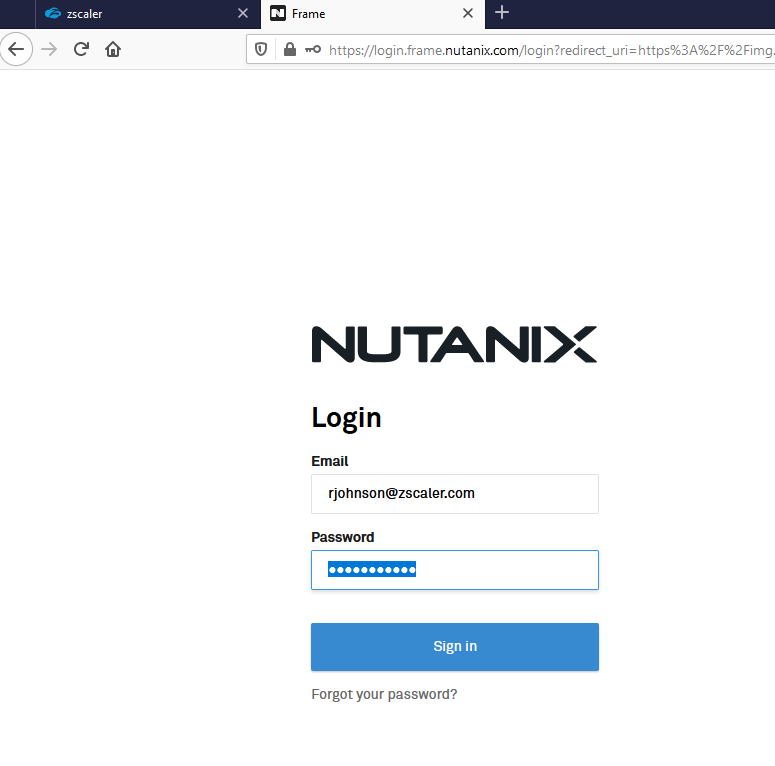The image size is (775, 766).
Task: Click the Password field label
Action: [x=342, y=537]
